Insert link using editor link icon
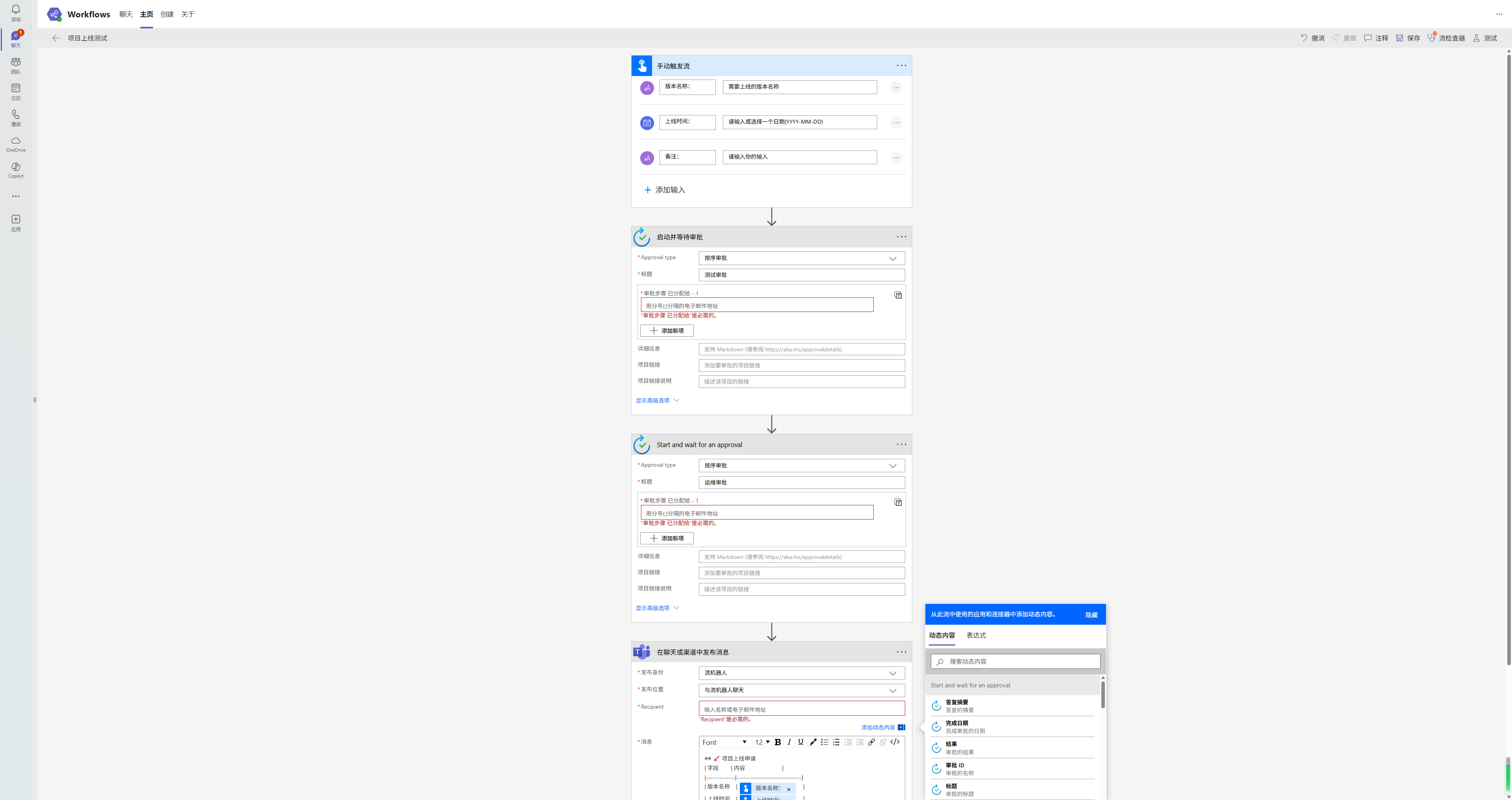Viewport: 1512px width, 800px height. pos(872,742)
